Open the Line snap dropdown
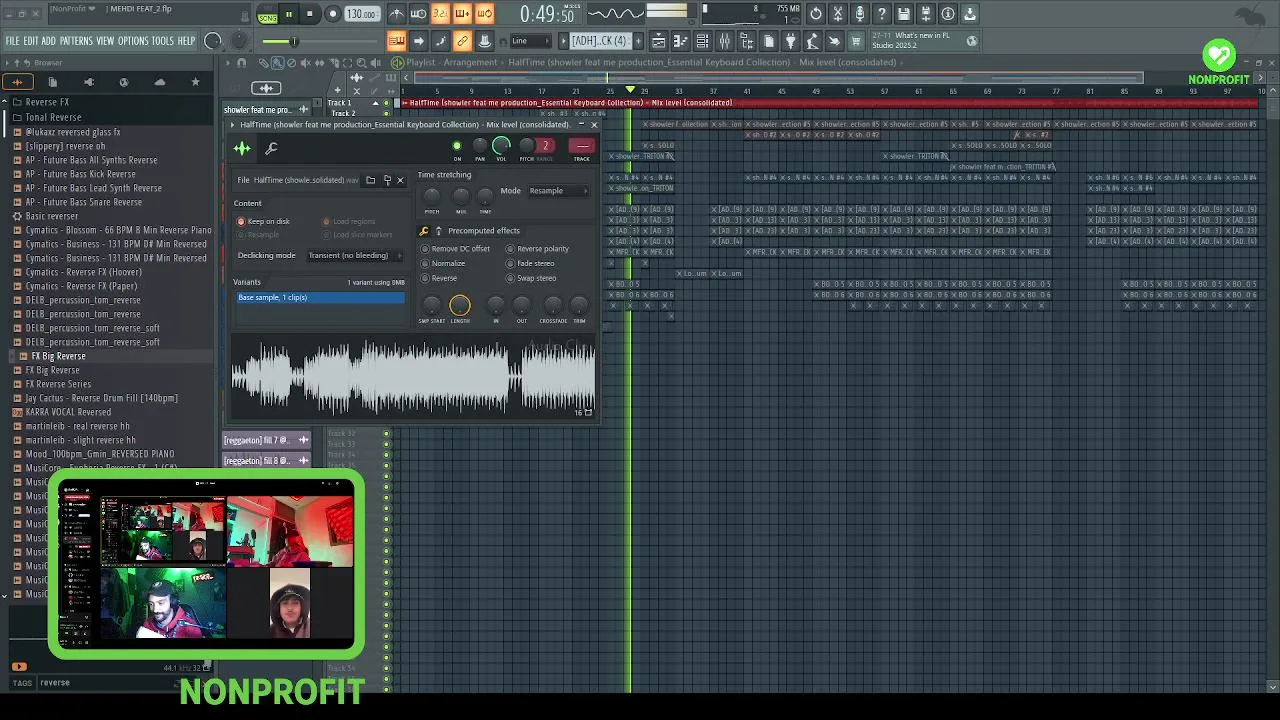This screenshot has width=1280, height=720. coord(531,41)
